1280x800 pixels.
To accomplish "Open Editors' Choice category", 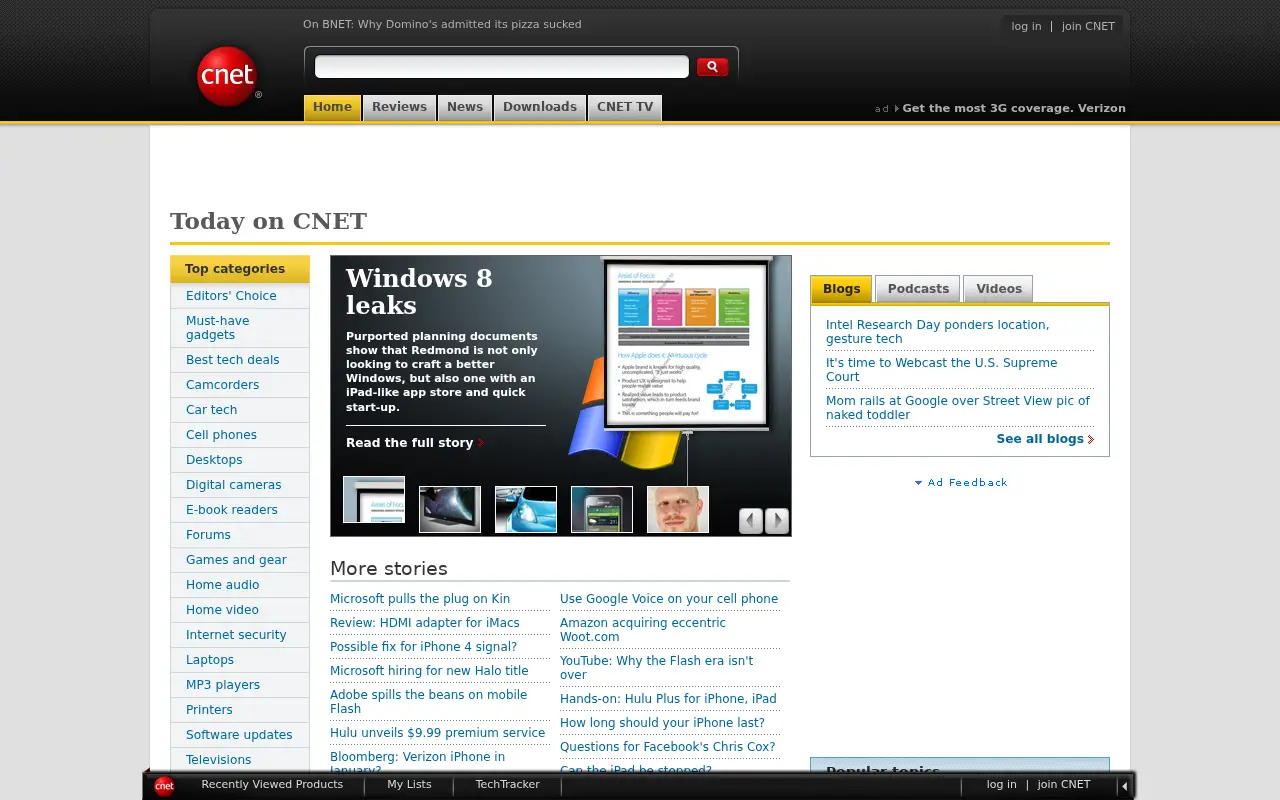I will (231, 296).
